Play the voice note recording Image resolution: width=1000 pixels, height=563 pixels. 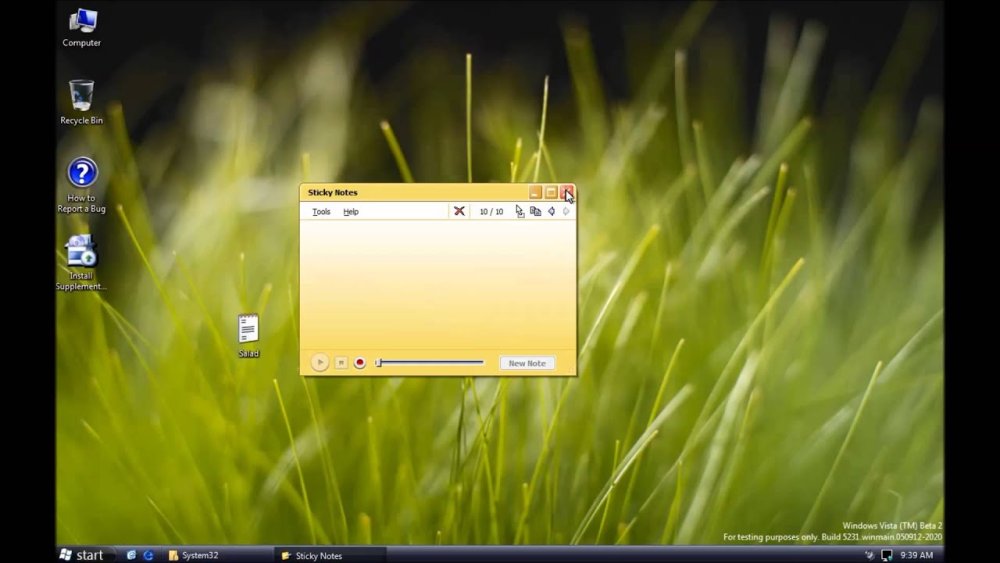pyautogui.click(x=320, y=363)
